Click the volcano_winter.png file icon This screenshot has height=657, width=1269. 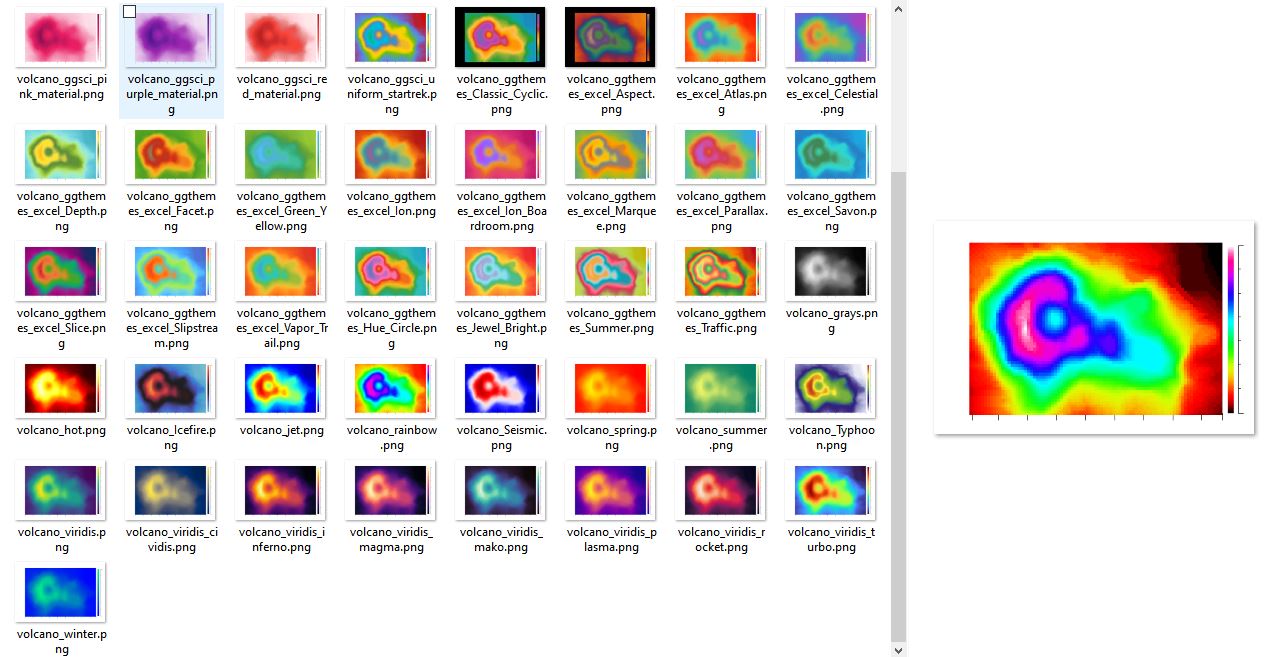click(x=61, y=592)
